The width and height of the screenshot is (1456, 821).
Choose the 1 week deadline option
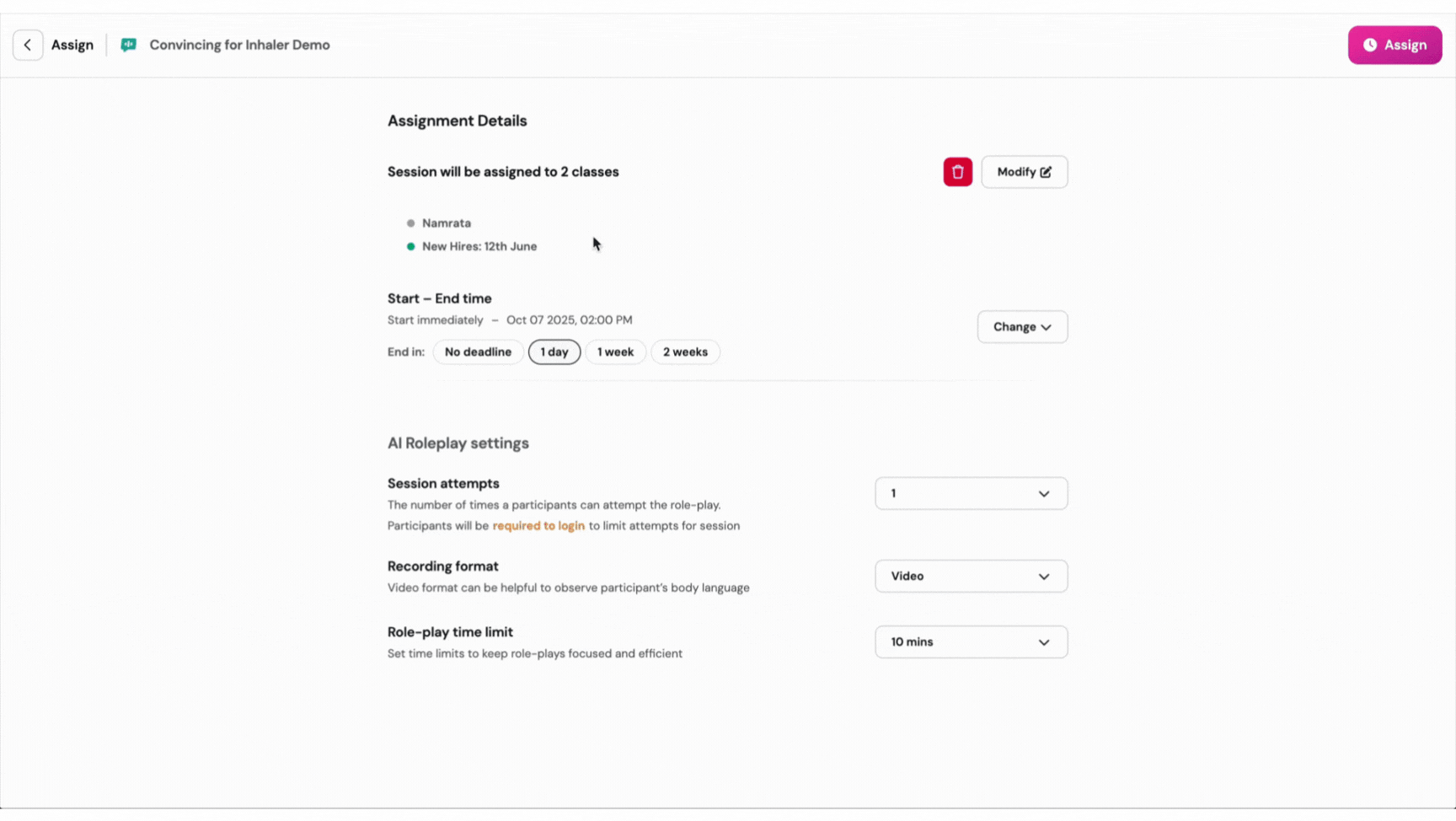(615, 352)
